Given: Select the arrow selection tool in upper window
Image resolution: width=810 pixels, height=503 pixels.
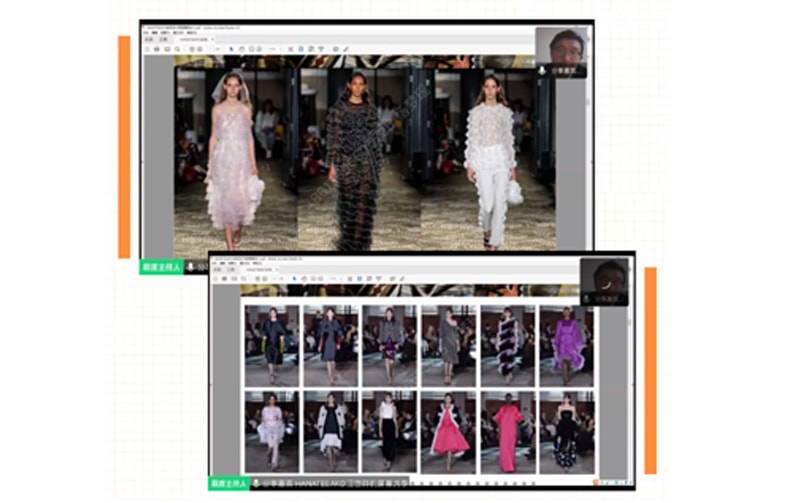Looking at the screenshot, I should point(231,49).
